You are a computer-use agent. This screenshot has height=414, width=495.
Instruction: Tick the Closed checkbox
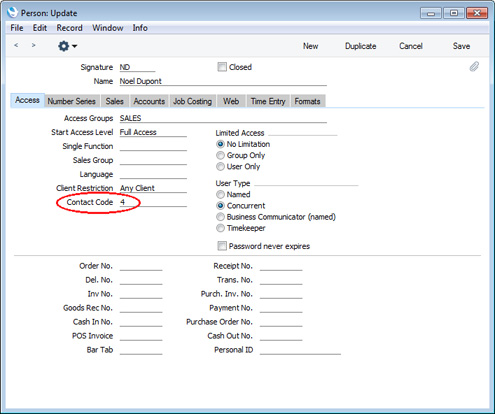(222, 67)
